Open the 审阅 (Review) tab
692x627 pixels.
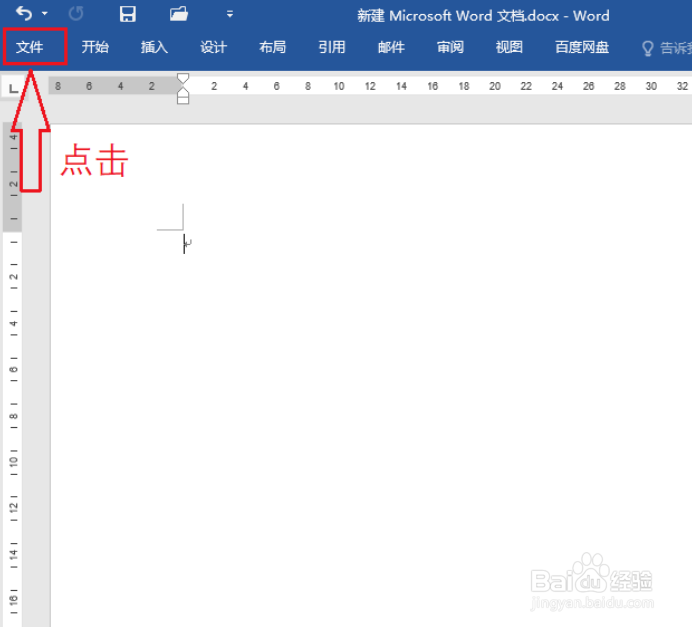tap(450, 47)
